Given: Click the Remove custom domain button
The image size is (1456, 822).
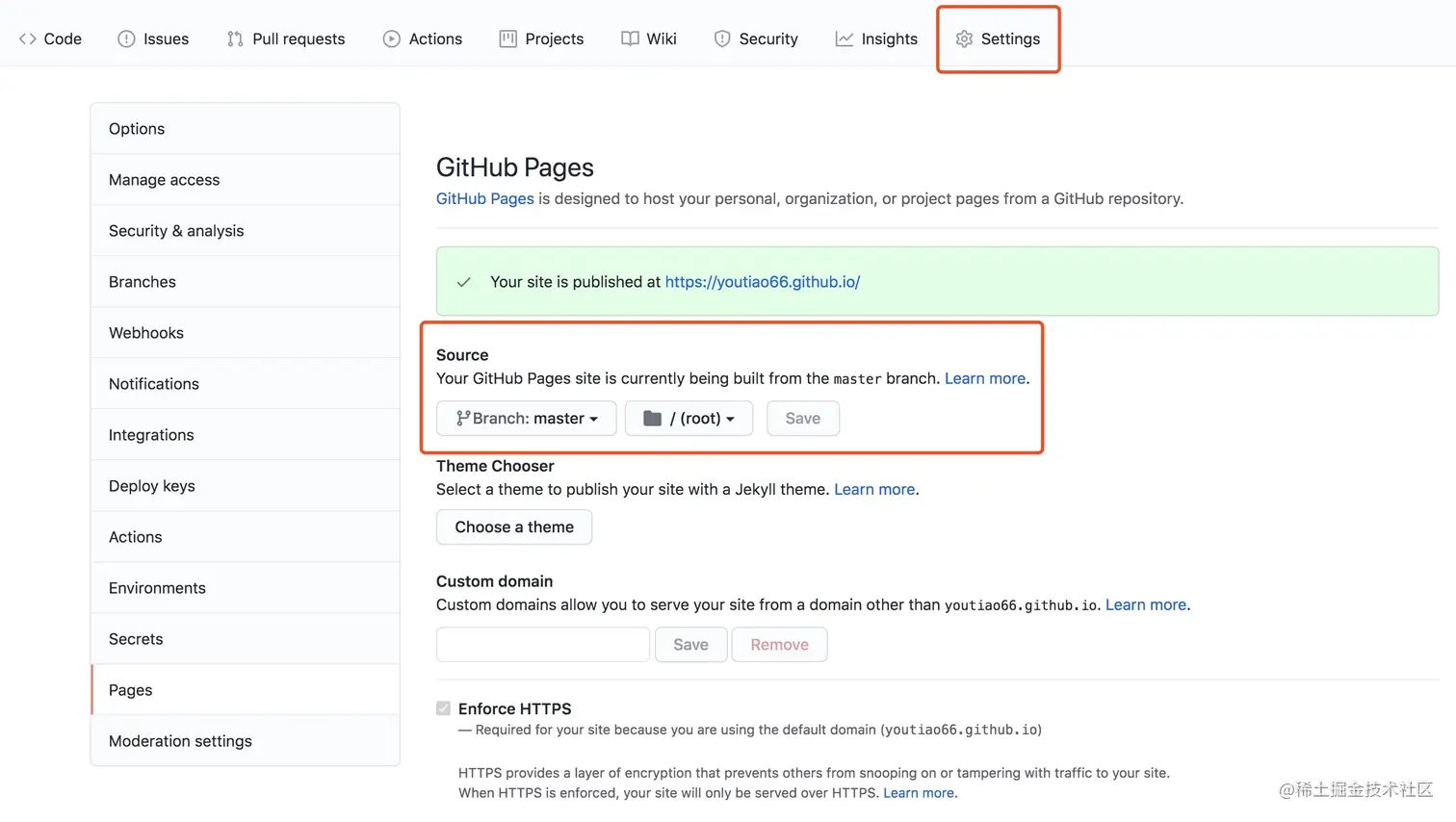Looking at the screenshot, I should coord(779,644).
